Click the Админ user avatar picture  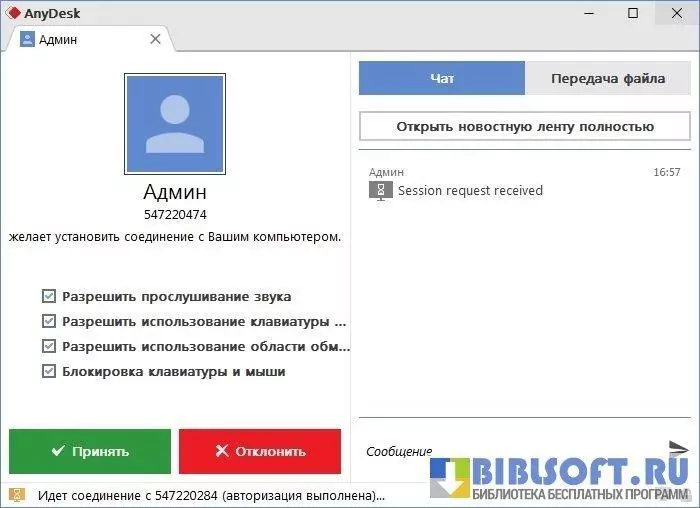[x=175, y=124]
